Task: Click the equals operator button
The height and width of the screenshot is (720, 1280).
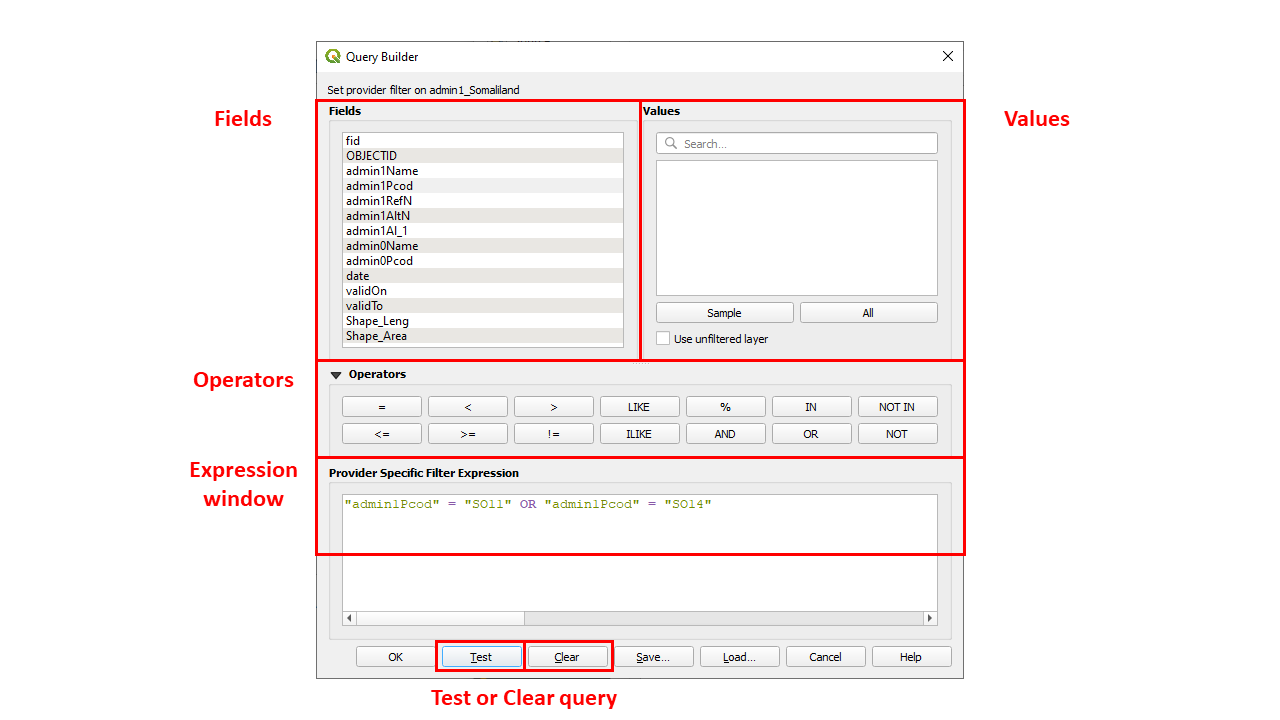Action: click(x=382, y=407)
